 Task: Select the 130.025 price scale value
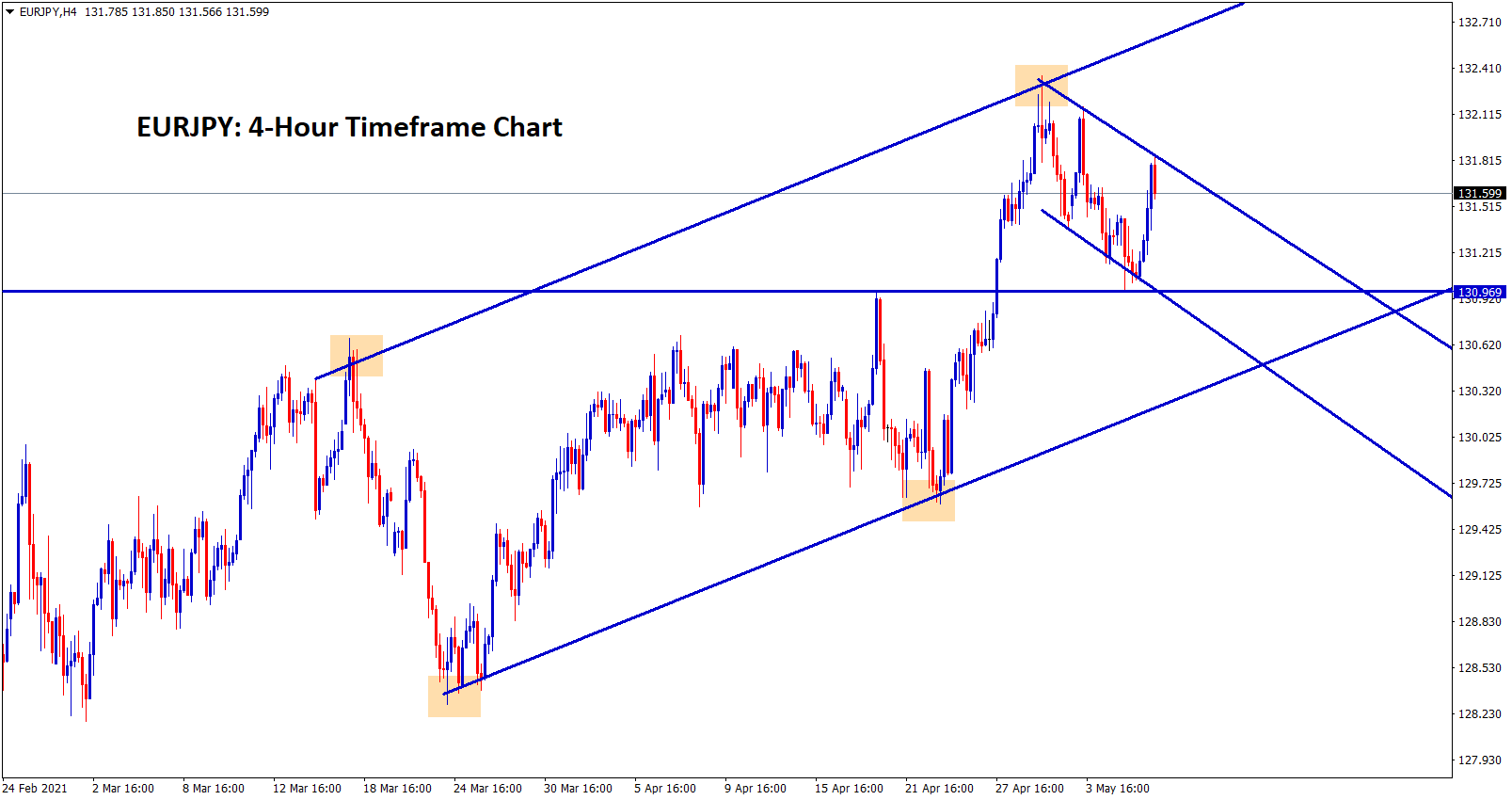[x=1480, y=437]
